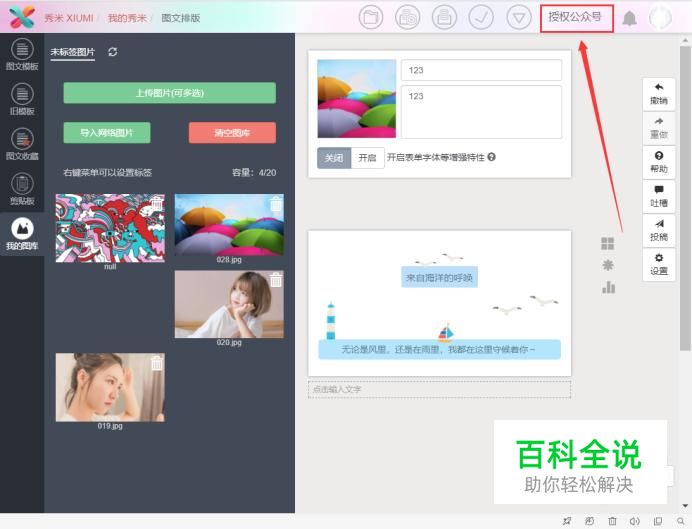
Task: Click 上传图片(可多选) button
Action: tap(169, 93)
